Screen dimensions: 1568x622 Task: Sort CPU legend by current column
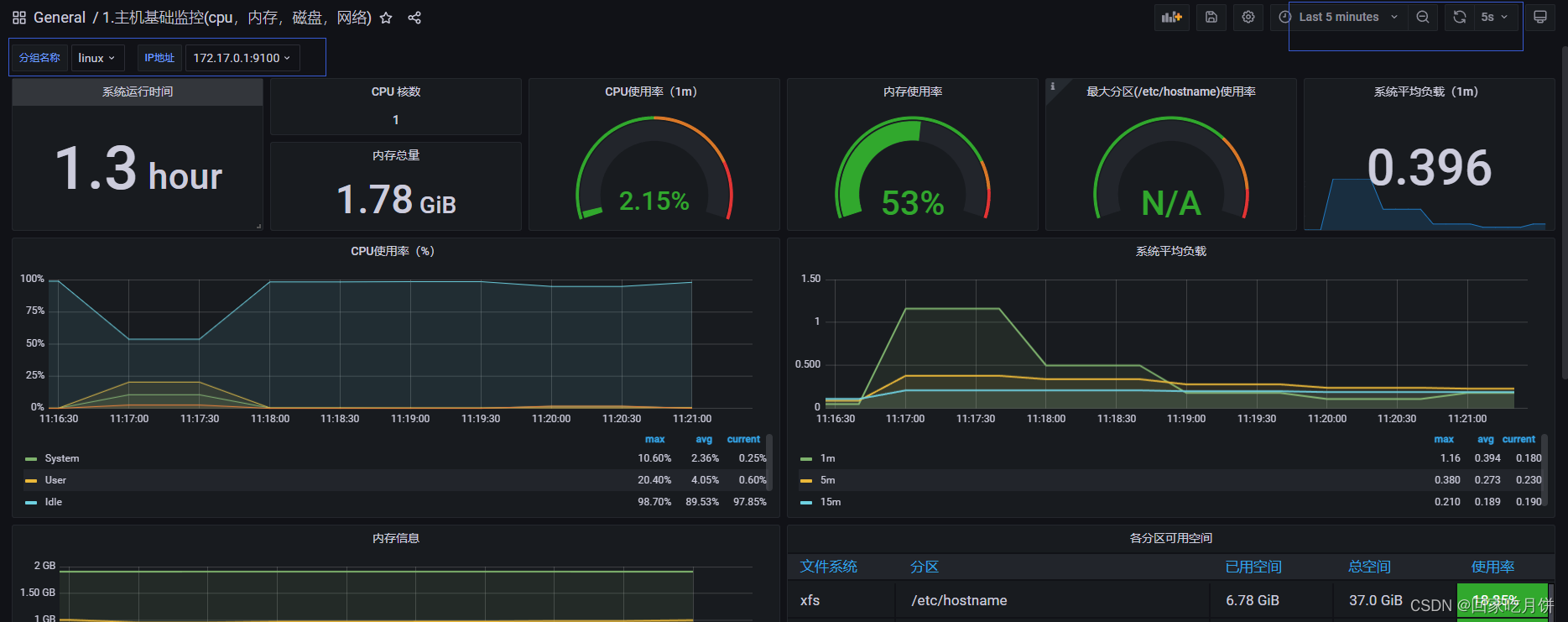(x=743, y=439)
